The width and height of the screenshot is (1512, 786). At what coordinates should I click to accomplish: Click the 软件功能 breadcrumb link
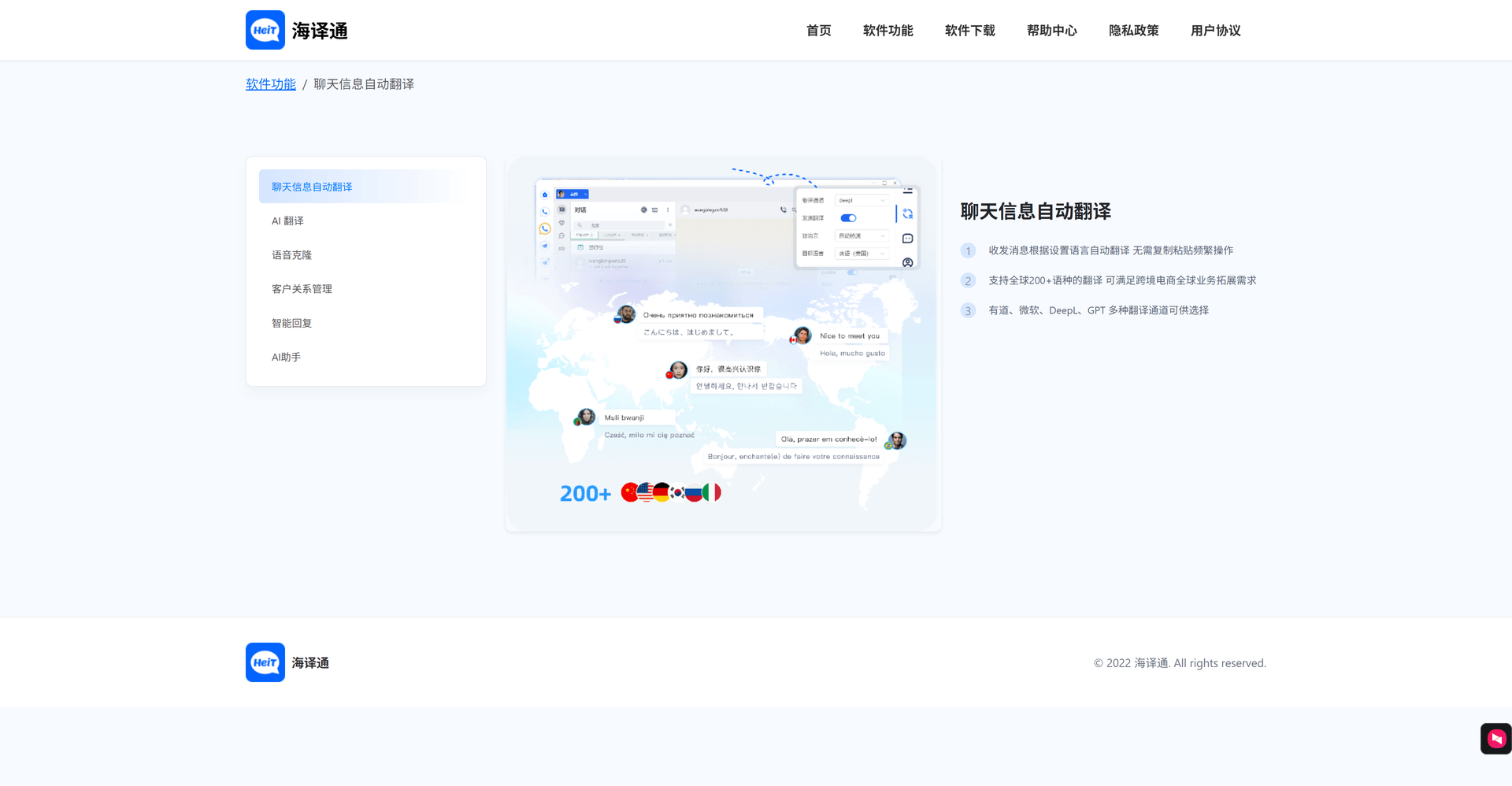(x=271, y=84)
